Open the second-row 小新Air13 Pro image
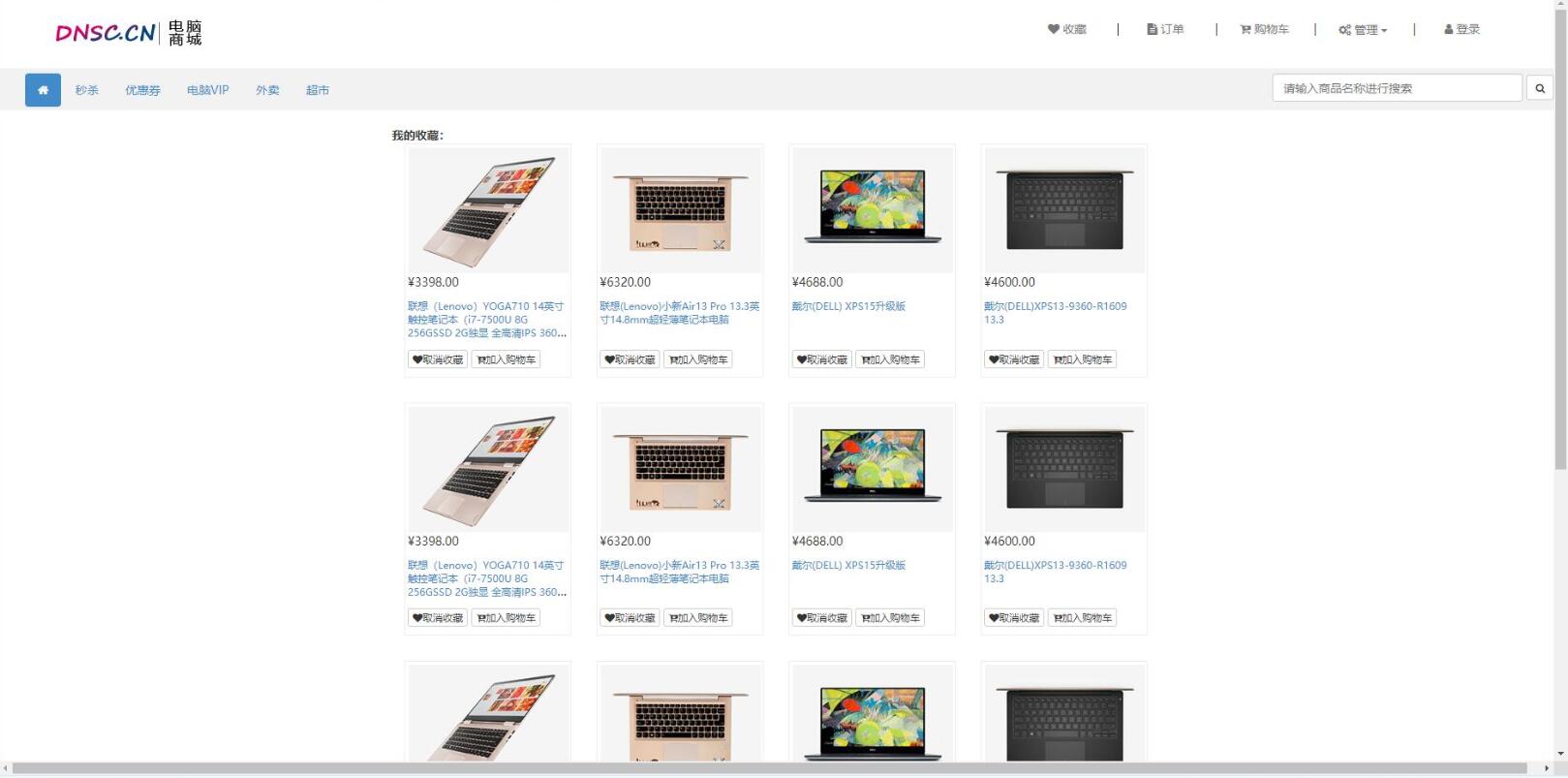Viewport: 1568px width, 778px height. pyautogui.click(x=680, y=468)
